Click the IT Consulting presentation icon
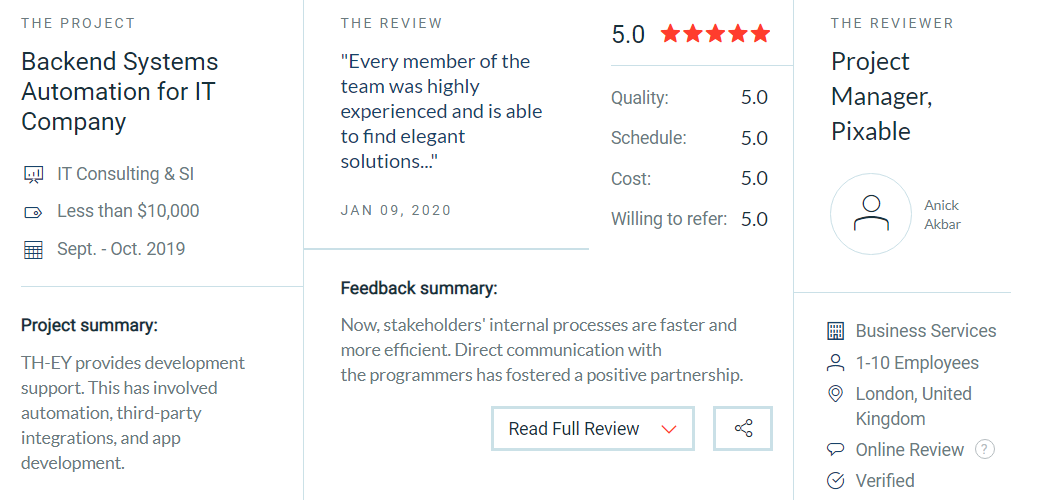 [x=33, y=175]
